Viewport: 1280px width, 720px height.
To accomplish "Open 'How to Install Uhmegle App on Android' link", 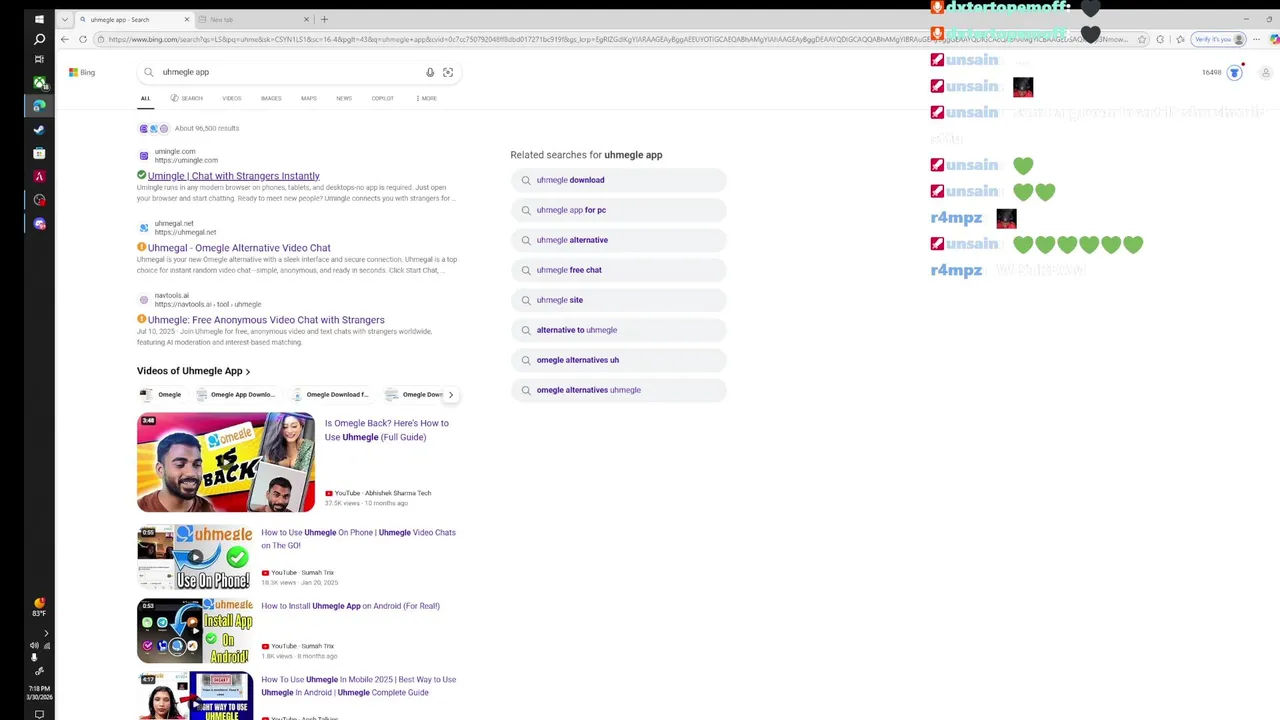I will [x=350, y=606].
